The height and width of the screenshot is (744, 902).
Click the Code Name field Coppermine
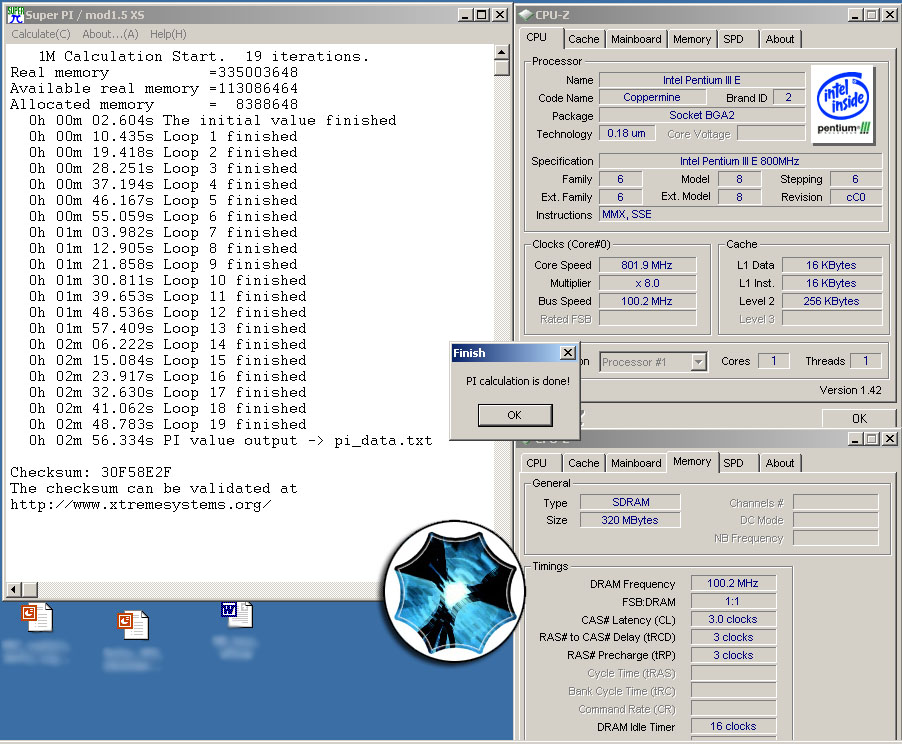[x=652, y=97]
